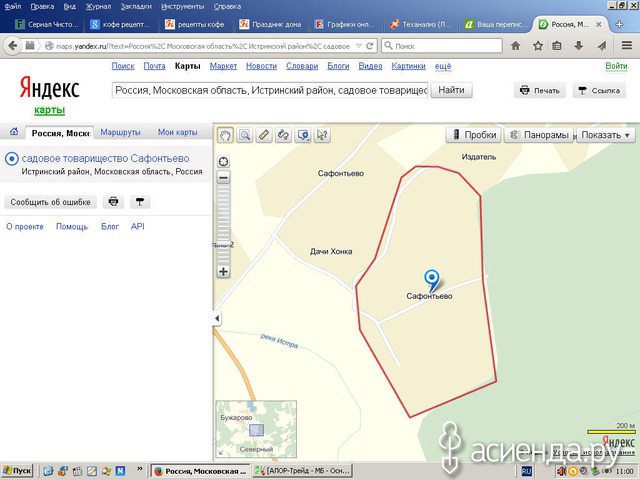Open the Инструменты menu
Screen dimensions: 640x480
coord(183,7)
